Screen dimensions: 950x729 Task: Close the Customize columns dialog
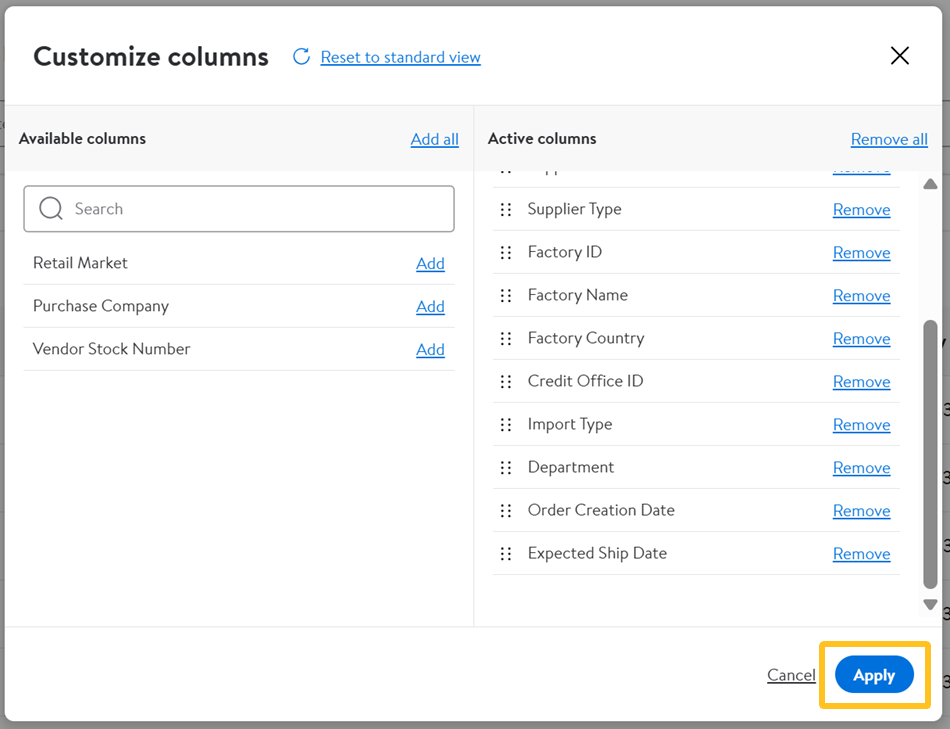[x=900, y=56]
